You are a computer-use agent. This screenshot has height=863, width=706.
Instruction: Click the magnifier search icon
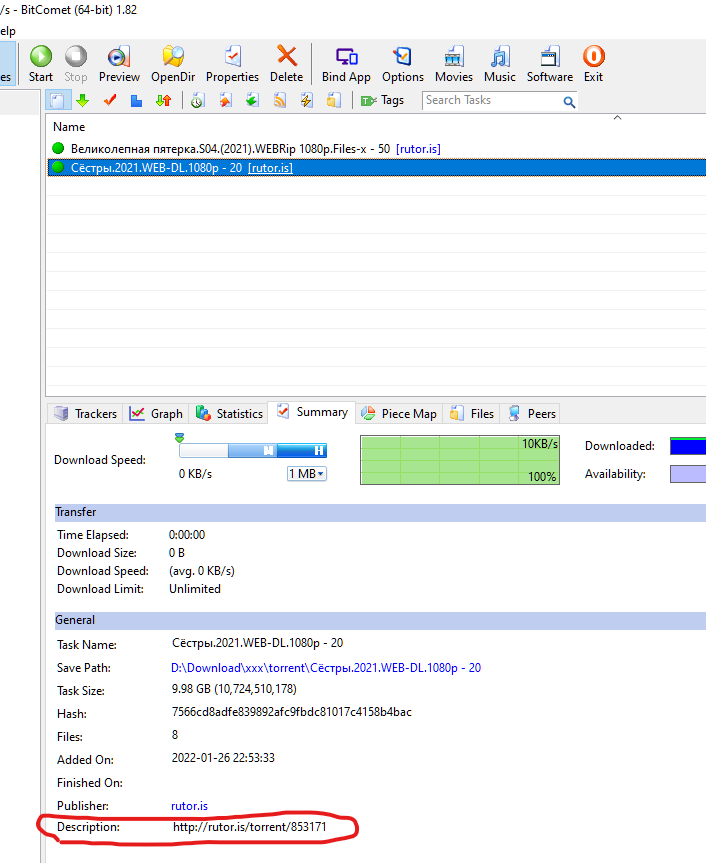[569, 102]
